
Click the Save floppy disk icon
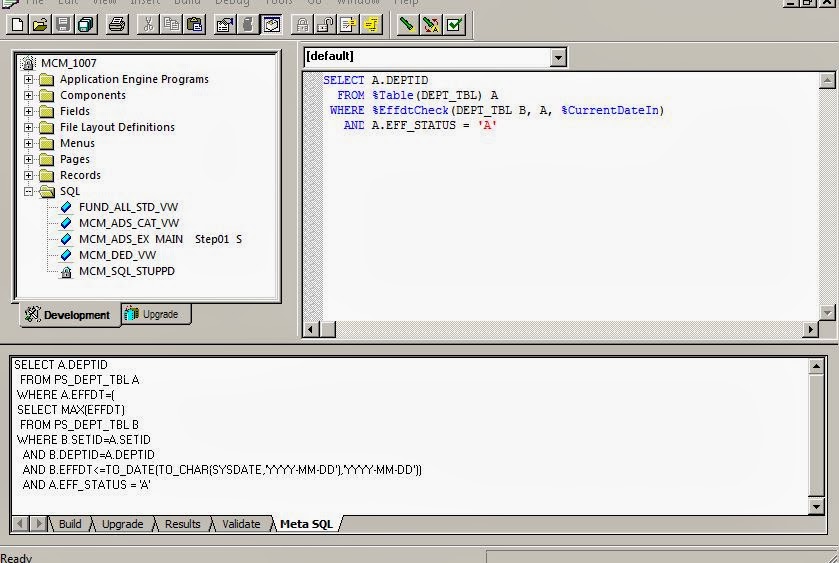coord(63,25)
